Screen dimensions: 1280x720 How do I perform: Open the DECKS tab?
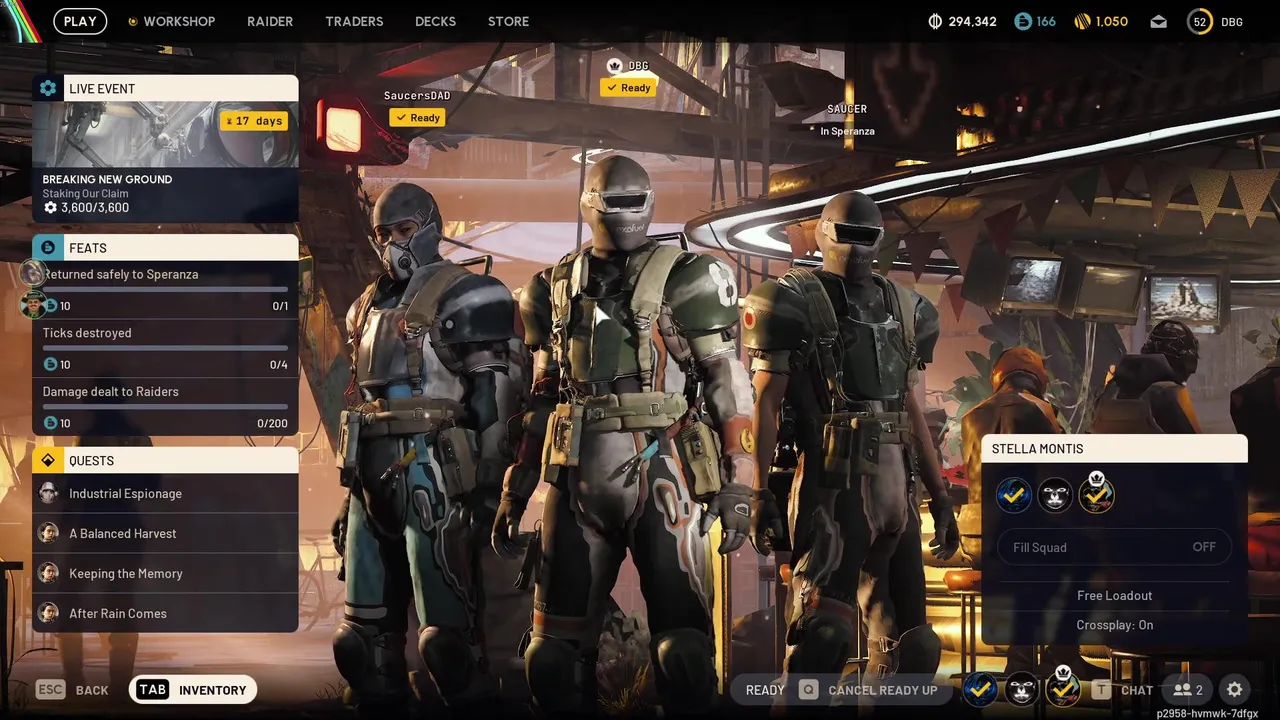tap(435, 21)
